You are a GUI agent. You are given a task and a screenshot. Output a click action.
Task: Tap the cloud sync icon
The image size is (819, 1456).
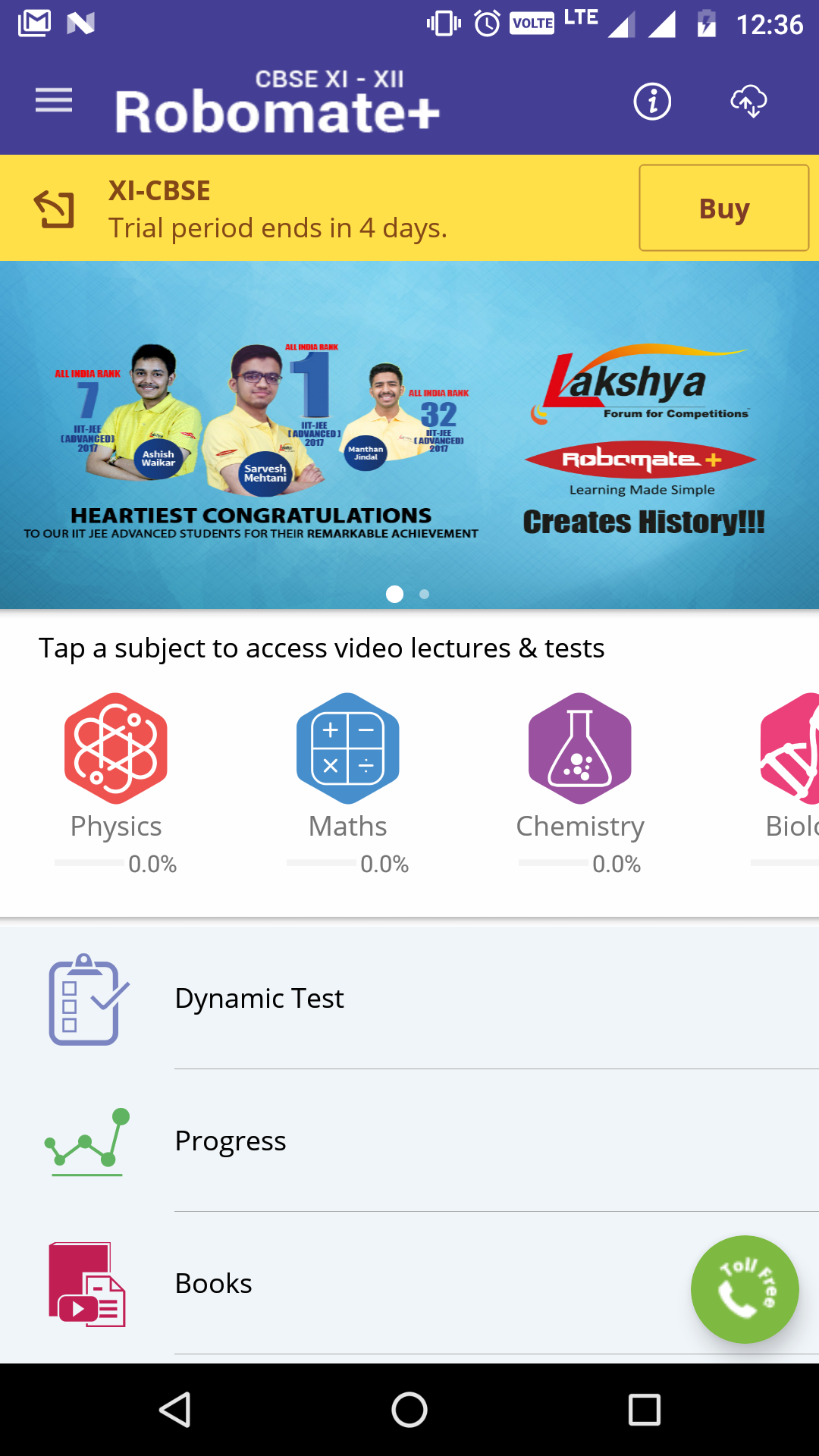coord(748,101)
